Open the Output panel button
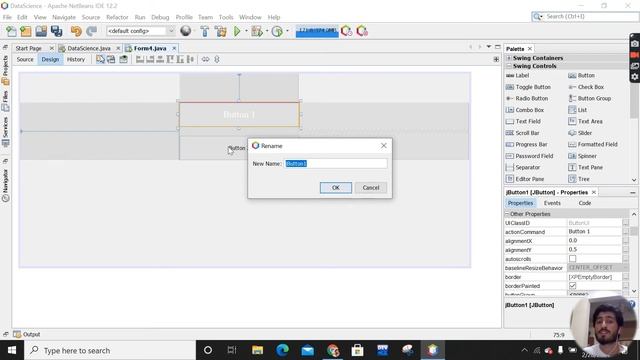This screenshot has width=640, height=360. [x=27, y=334]
